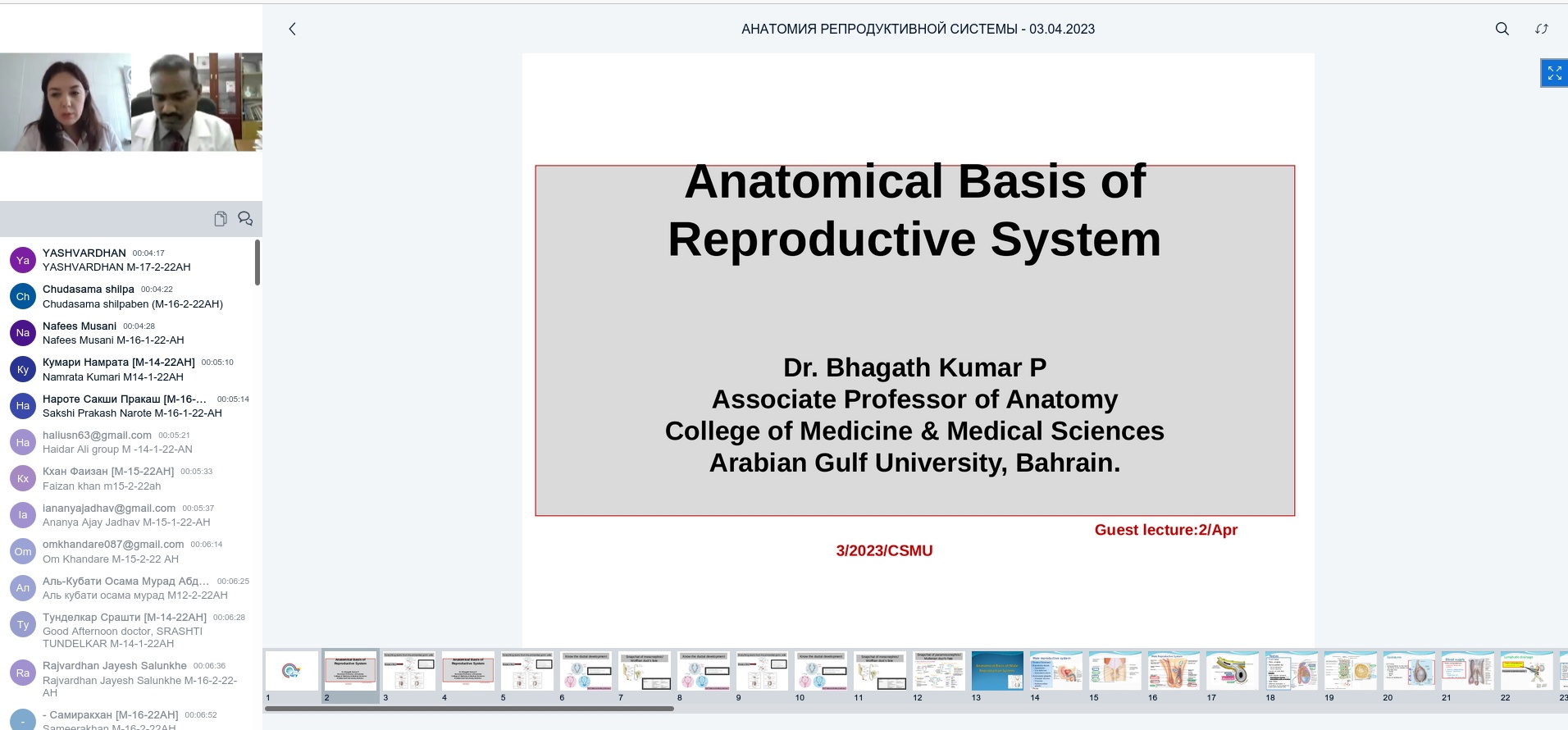Click message 'Аль кубати осама мурад M12-2-22AH'

point(135,595)
